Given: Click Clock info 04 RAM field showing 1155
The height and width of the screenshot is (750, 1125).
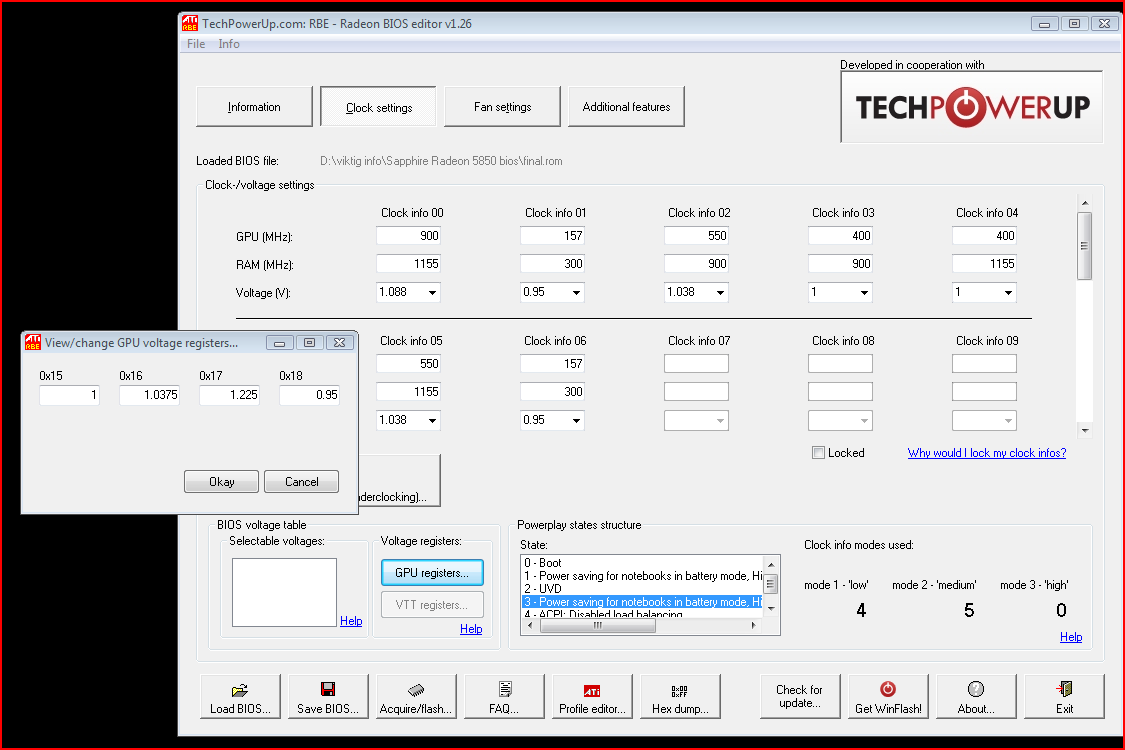Looking at the screenshot, I should (x=984, y=264).
